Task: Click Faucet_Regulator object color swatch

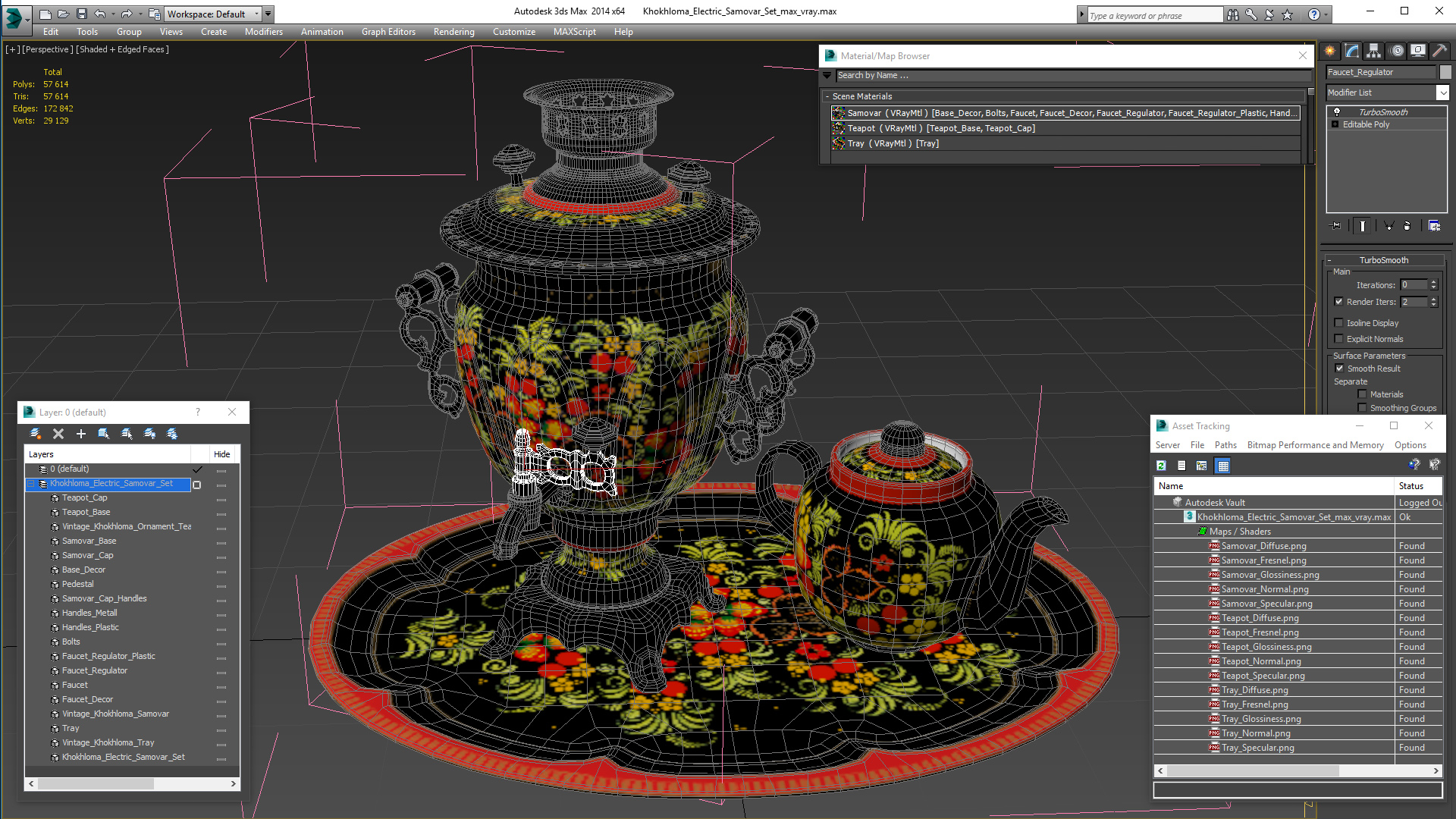Action: (x=1445, y=72)
